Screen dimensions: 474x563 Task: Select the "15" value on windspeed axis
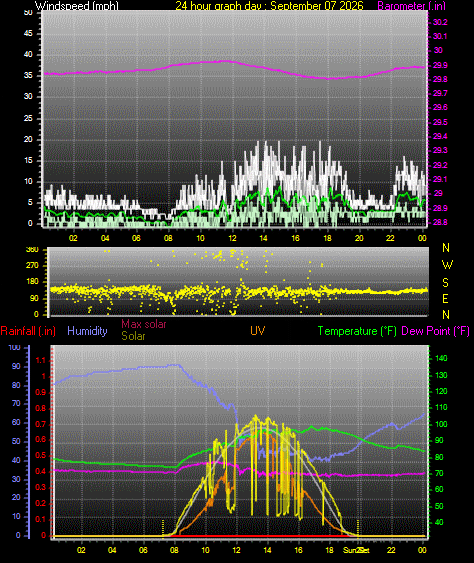(x=28, y=160)
